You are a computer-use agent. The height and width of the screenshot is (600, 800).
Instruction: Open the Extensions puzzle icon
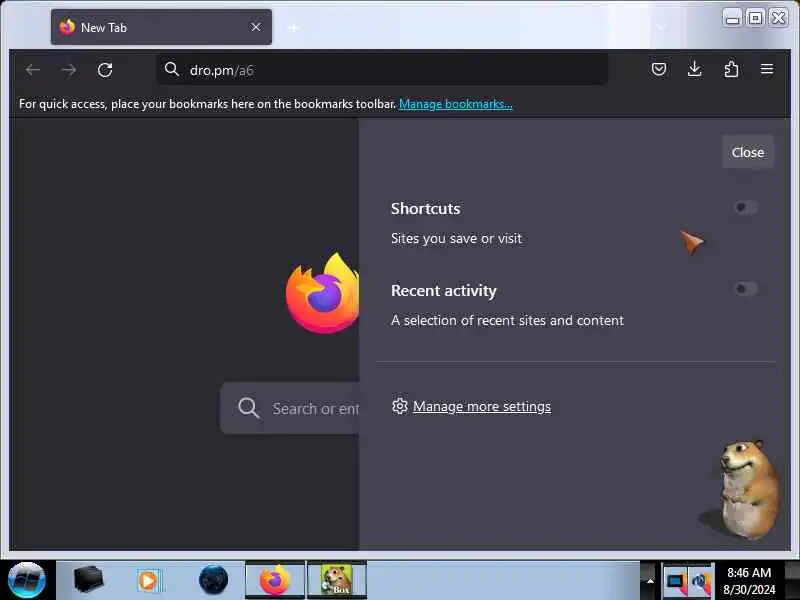coord(731,69)
